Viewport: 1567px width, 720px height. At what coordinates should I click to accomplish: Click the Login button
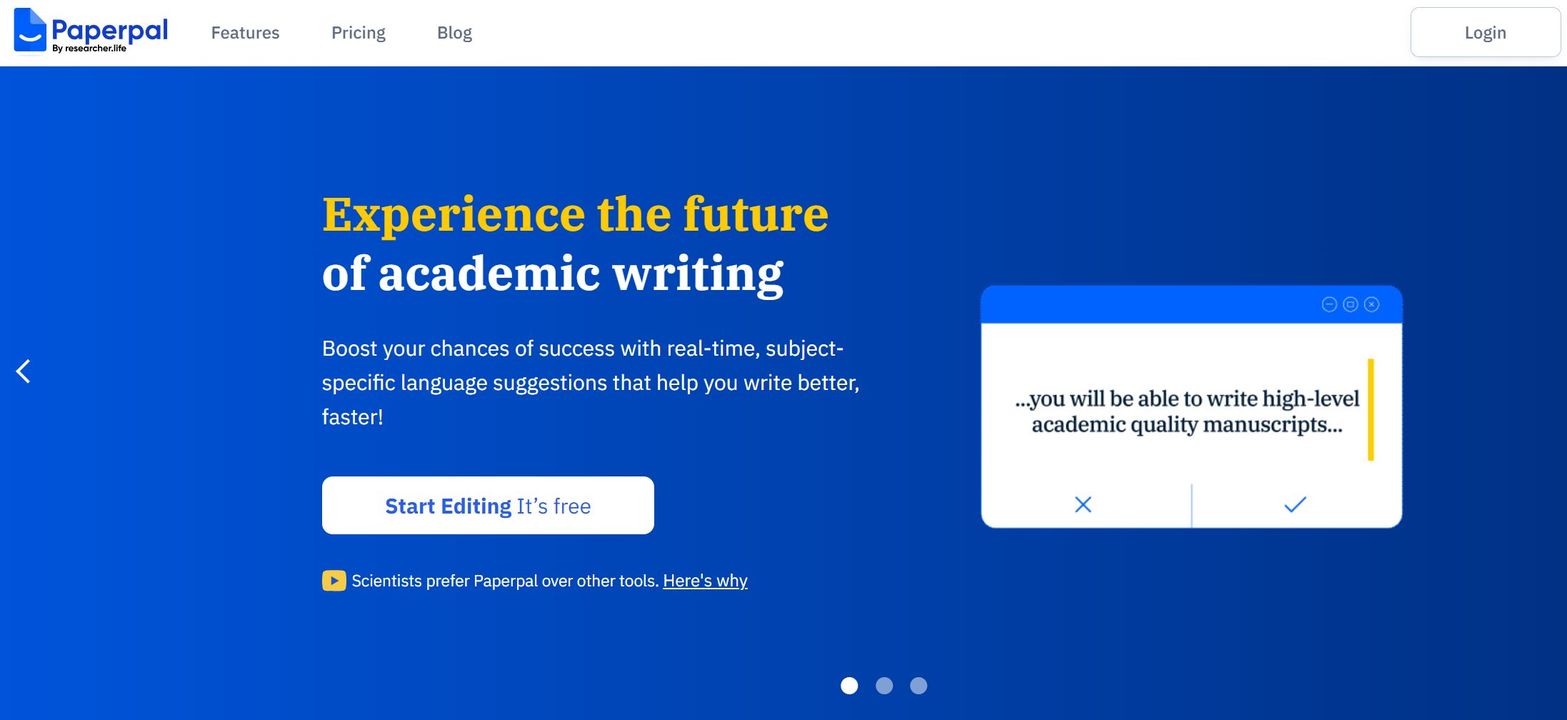click(x=1485, y=32)
